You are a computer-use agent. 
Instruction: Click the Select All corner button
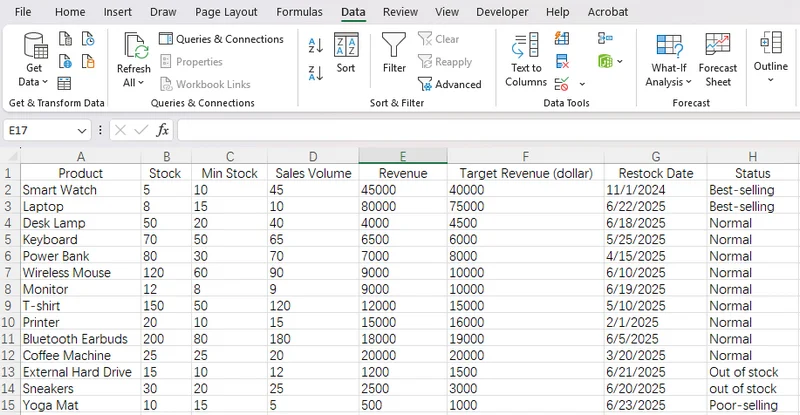10,156
